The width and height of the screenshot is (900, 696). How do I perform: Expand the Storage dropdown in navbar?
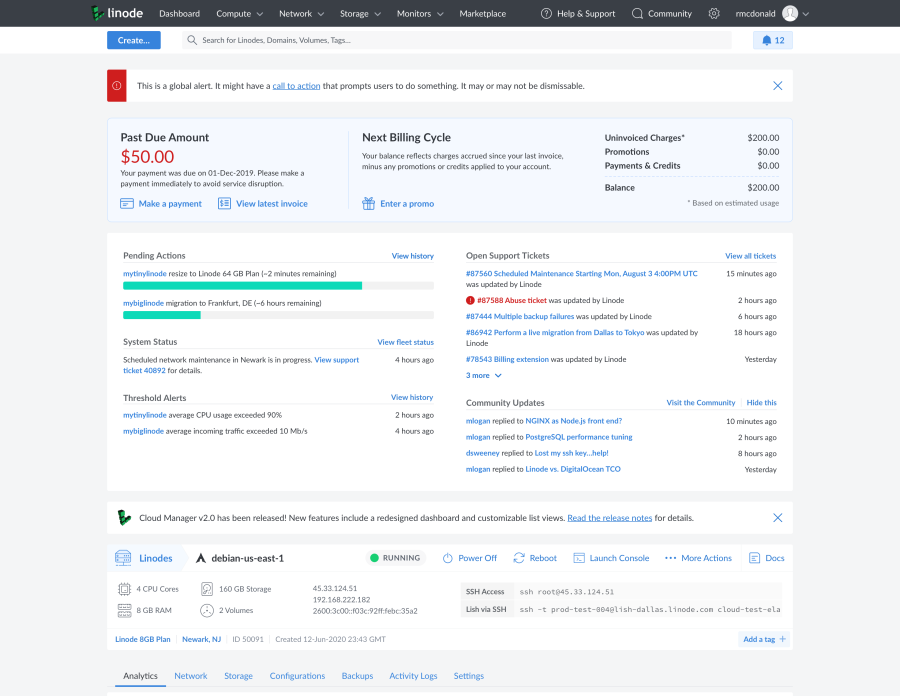[x=360, y=13]
